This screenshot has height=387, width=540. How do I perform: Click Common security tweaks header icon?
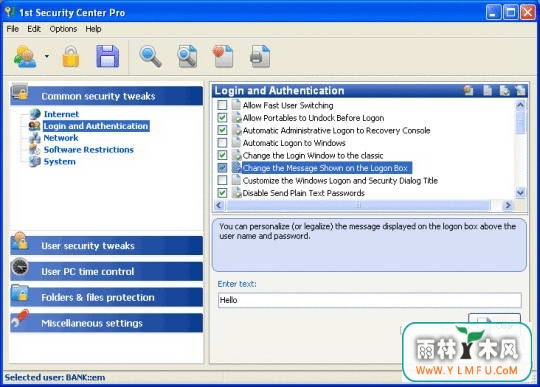(x=20, y=92)
